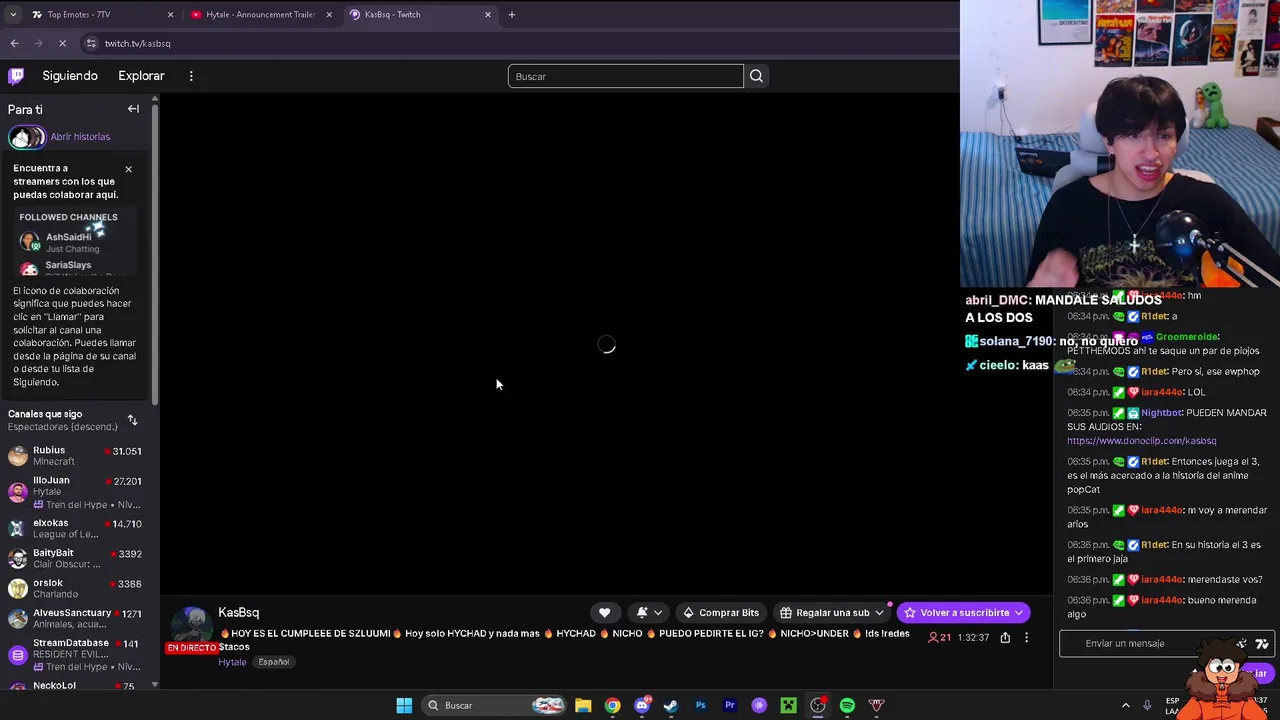Click the Español tag
Screen dimensions: 1280x720
[273, 662]
